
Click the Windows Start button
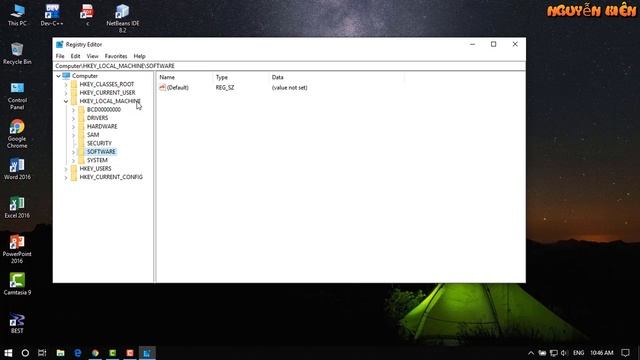point(8,353)
